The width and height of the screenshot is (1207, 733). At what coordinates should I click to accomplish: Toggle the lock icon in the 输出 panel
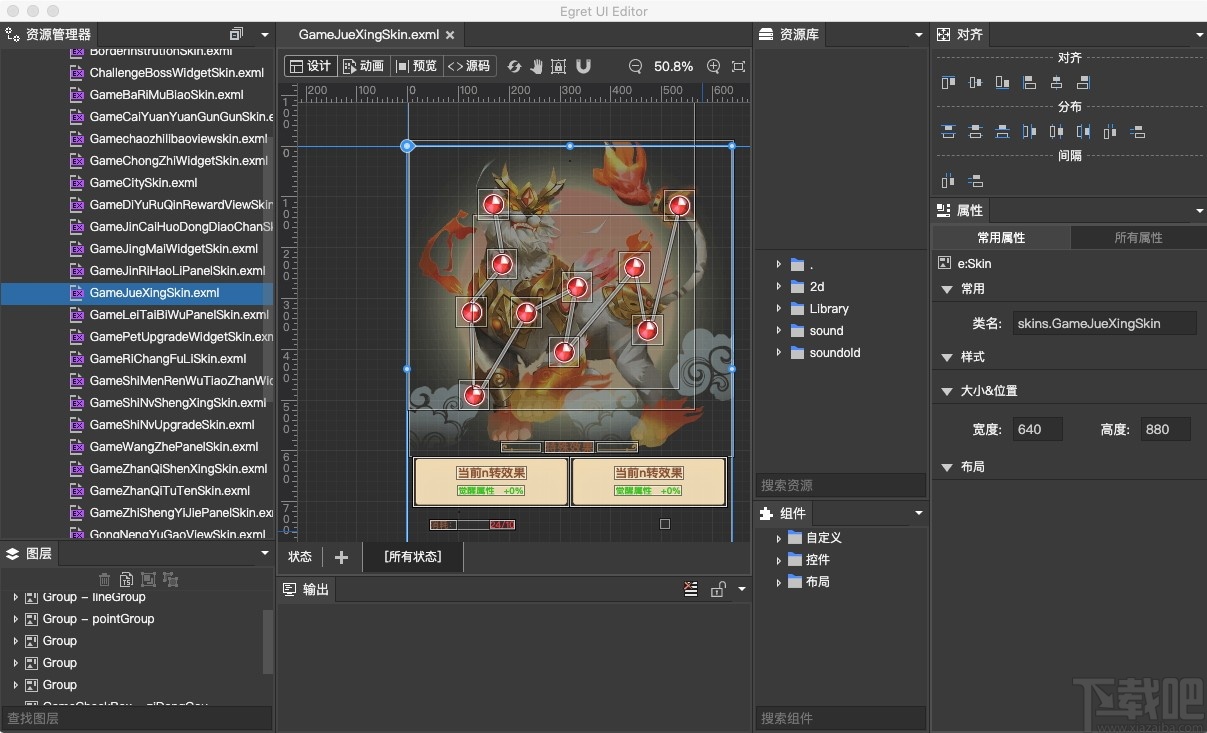[x=718, y=590]
